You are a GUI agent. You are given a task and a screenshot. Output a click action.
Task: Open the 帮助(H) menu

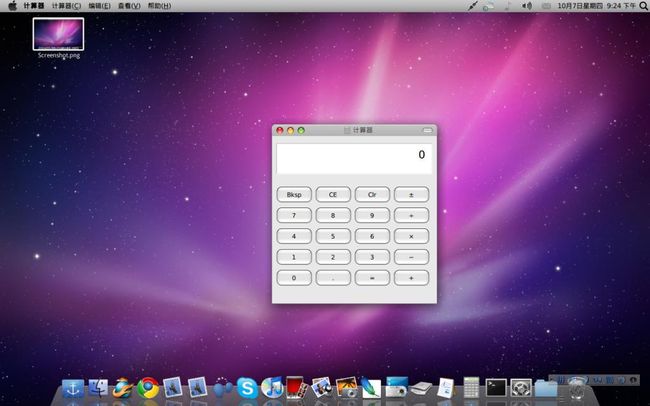tap(160, 6)
